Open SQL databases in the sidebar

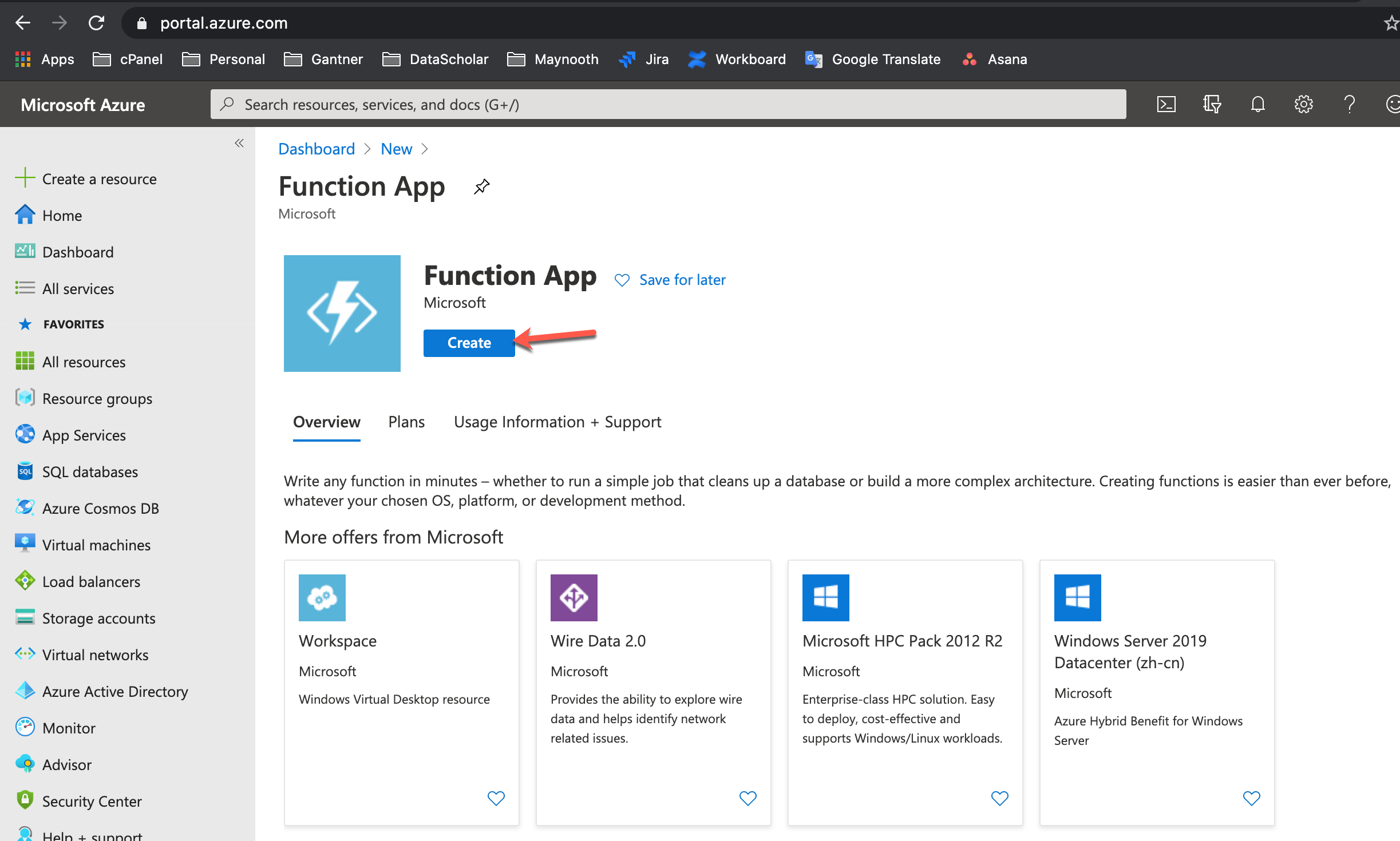coord(90,472)
